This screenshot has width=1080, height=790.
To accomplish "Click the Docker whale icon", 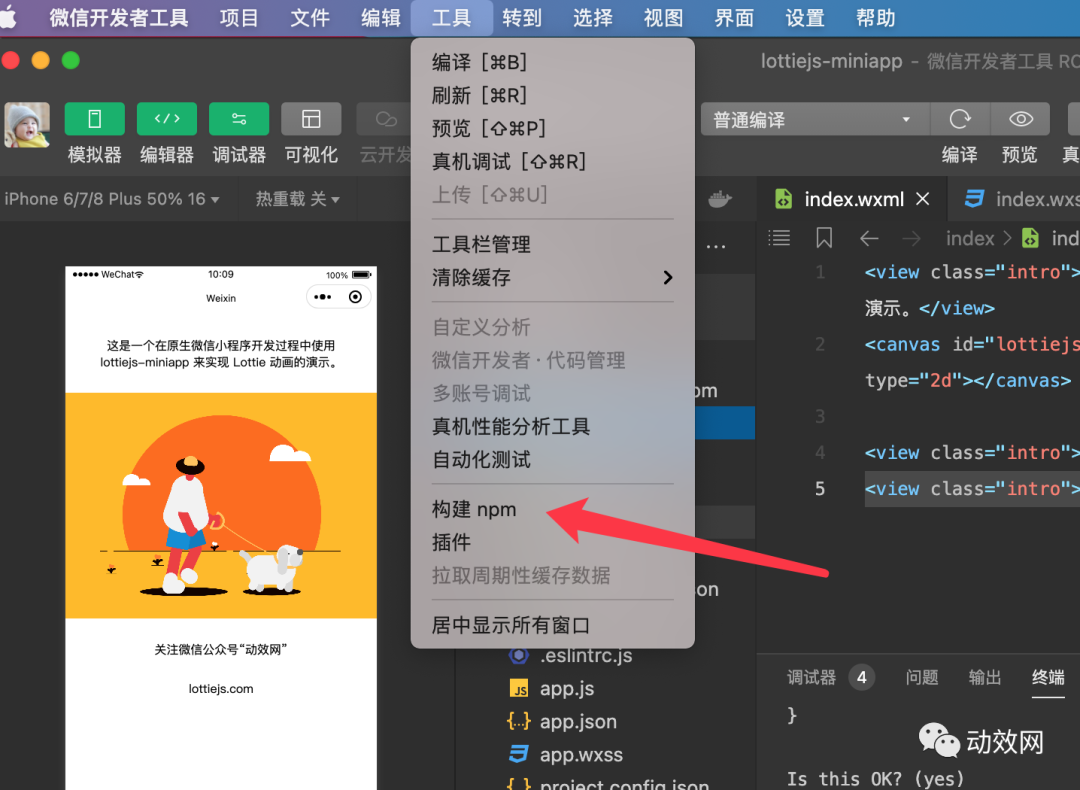I will click(720, 199).
